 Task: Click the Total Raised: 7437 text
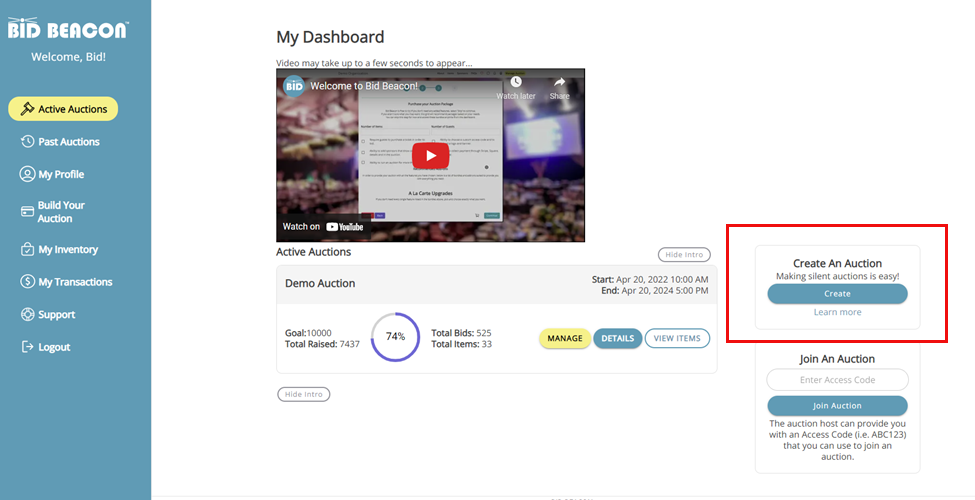coord(322,344)
